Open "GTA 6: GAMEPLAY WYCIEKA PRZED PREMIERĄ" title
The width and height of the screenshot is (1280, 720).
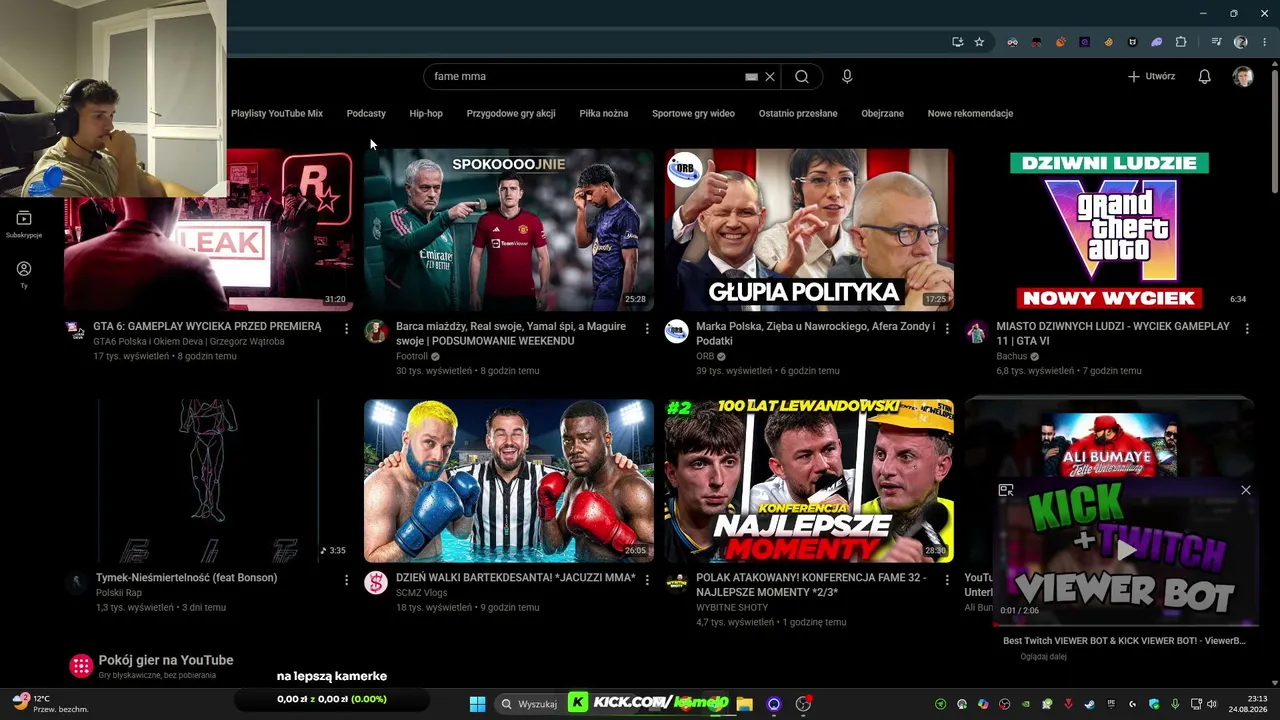[207, 326]
